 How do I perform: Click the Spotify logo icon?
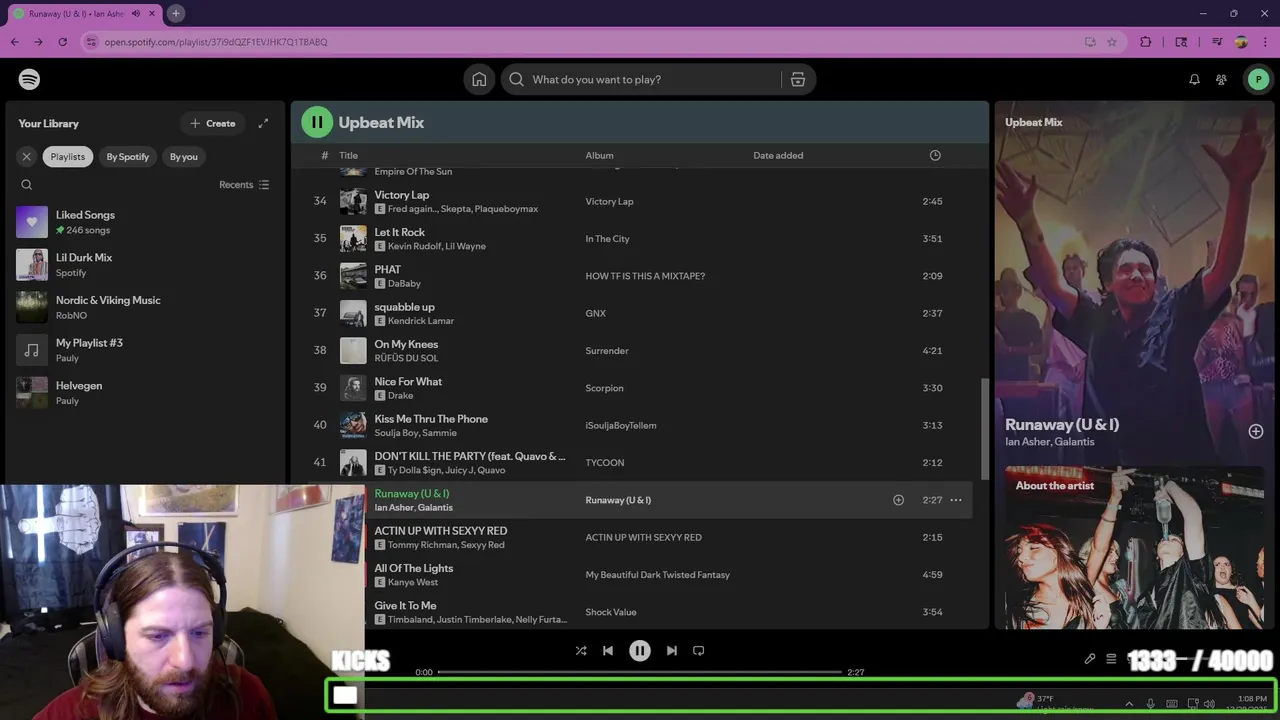29,79
